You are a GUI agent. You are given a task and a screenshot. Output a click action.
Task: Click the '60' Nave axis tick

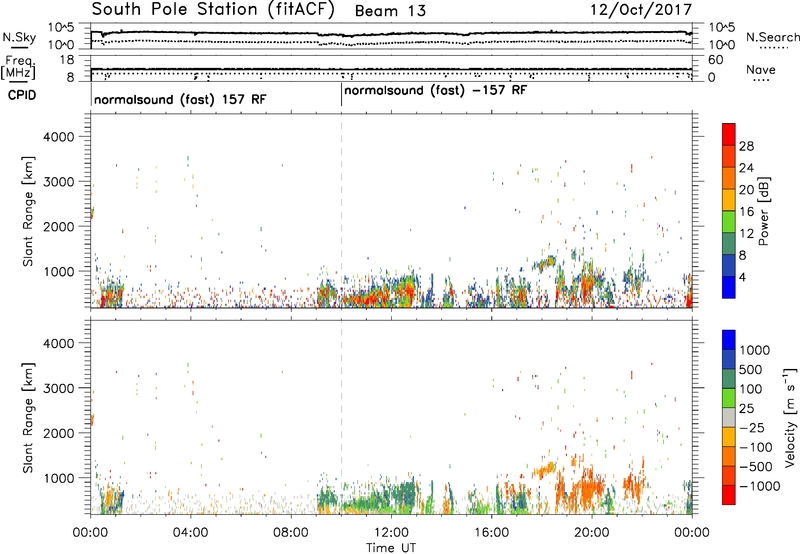coord(716,60)
